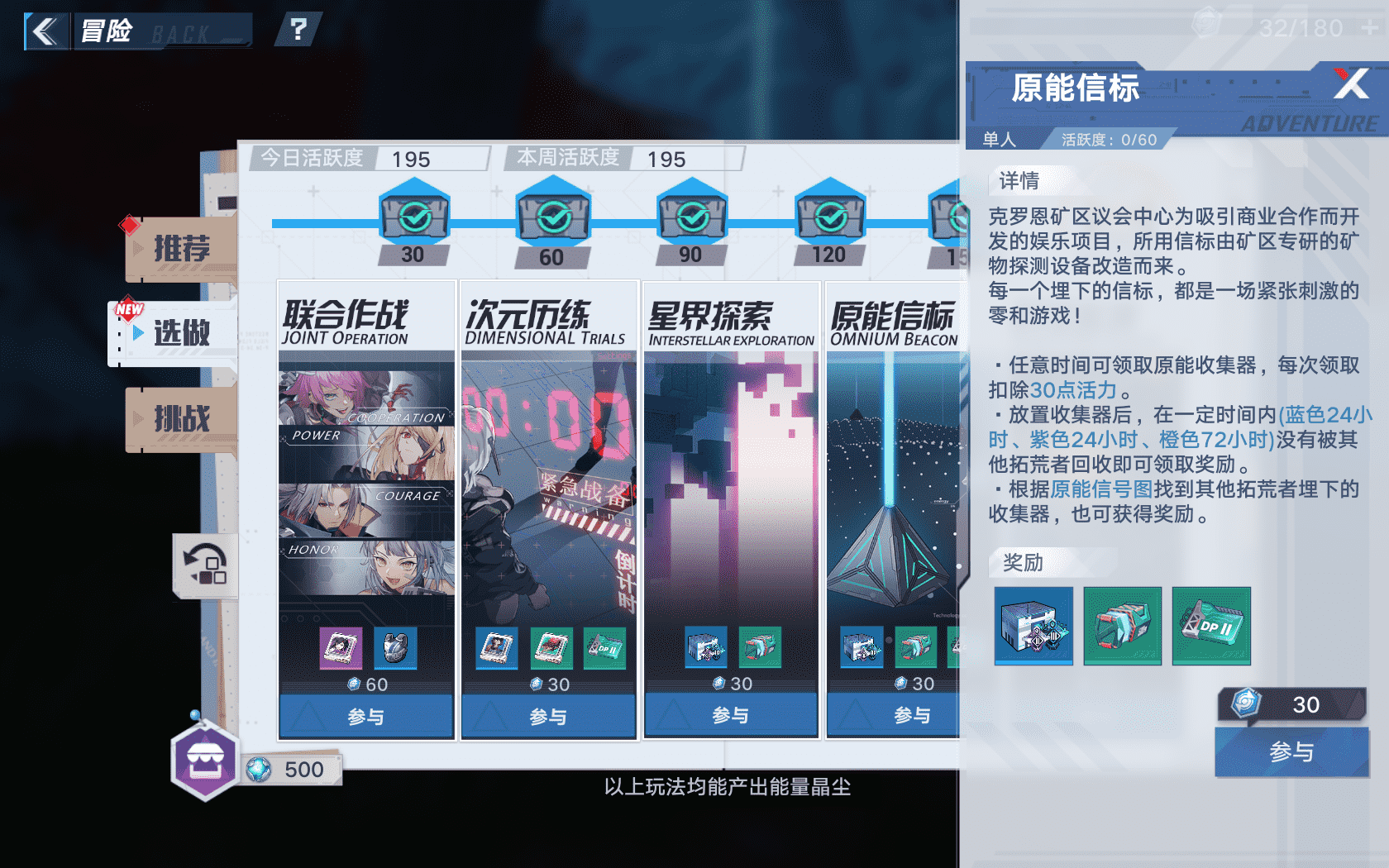Click the 30点活力 highlighted text
The height and width of the screenshot is (868, 1389).
coord(1073,390)
